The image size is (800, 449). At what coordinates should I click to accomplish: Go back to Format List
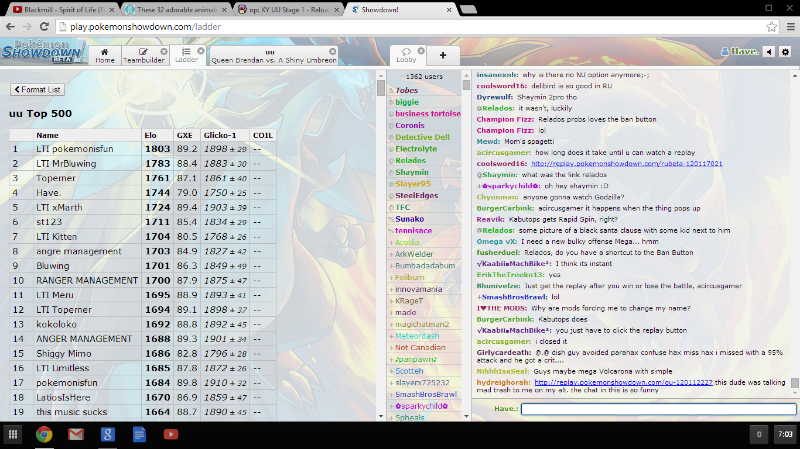point(37,89)
